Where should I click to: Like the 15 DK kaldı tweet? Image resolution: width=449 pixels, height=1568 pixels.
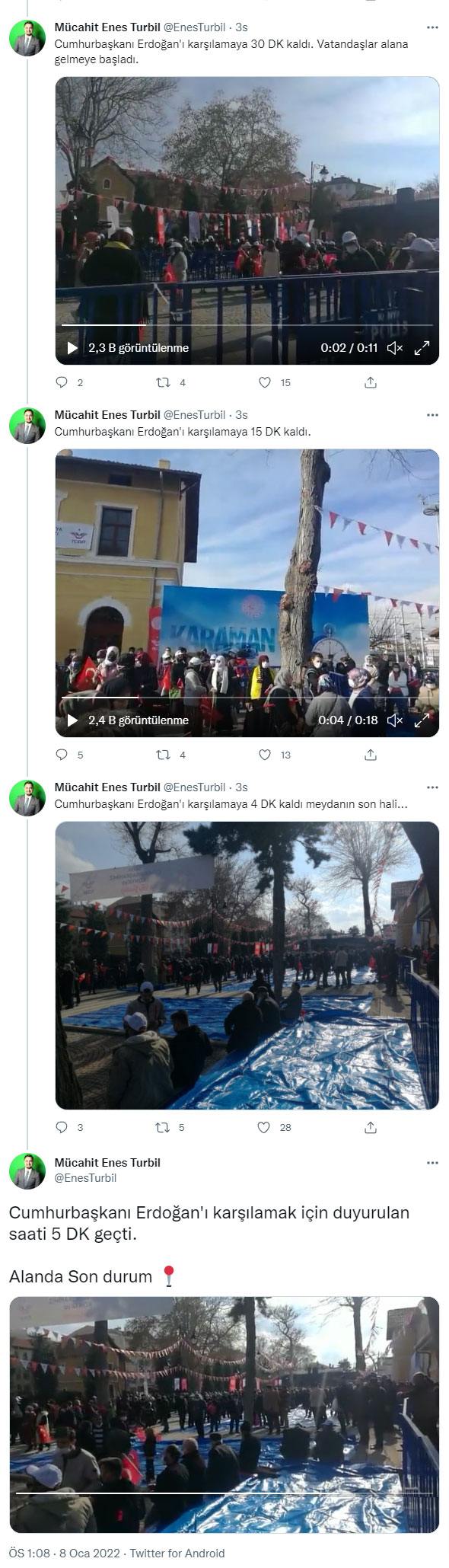pyautogui.click(x=265, y=755)
